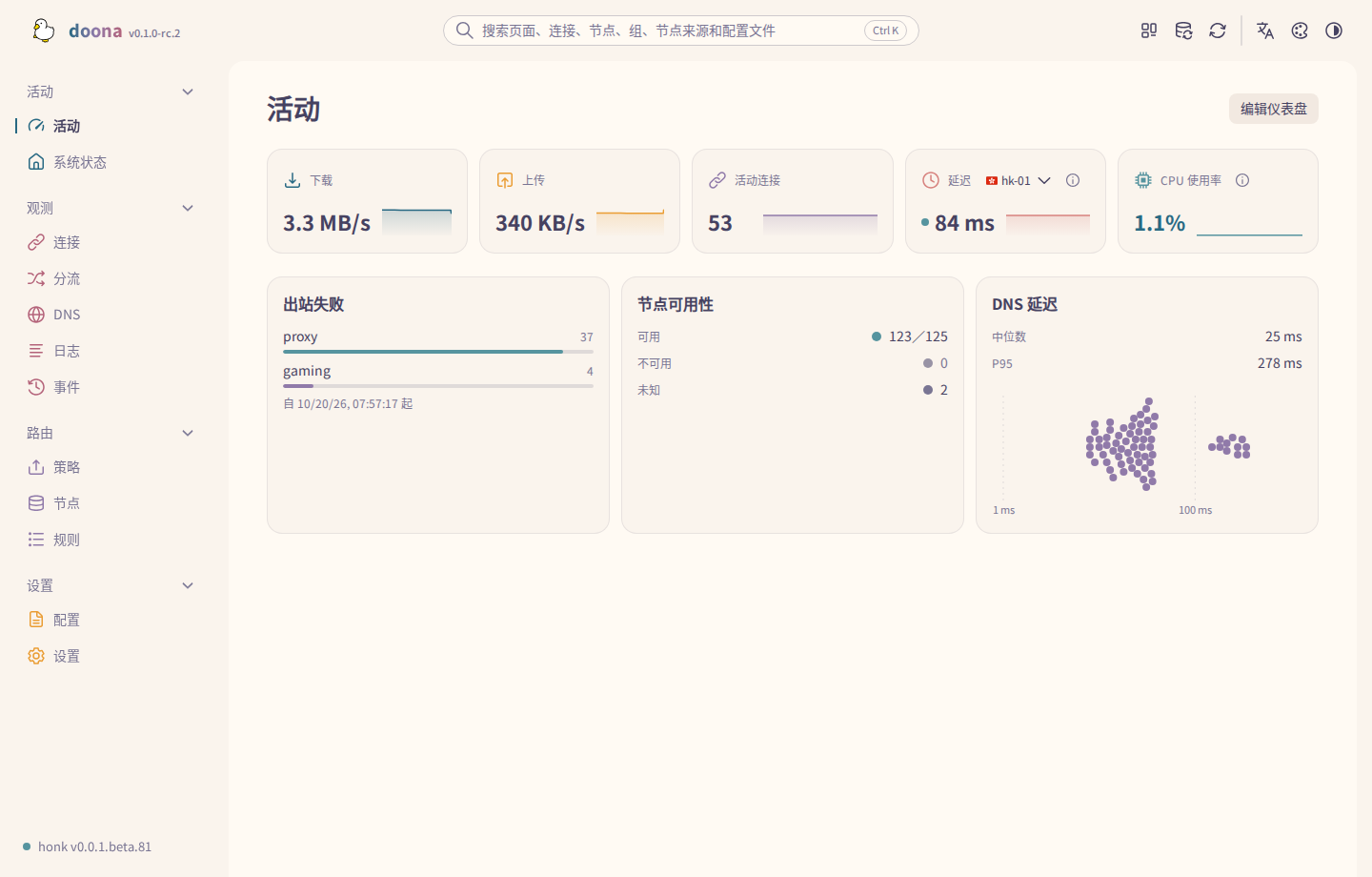Viewport: 1372px width, 877px height.
Task: Open 配置 page in sidebar
Action: [111, 620]
